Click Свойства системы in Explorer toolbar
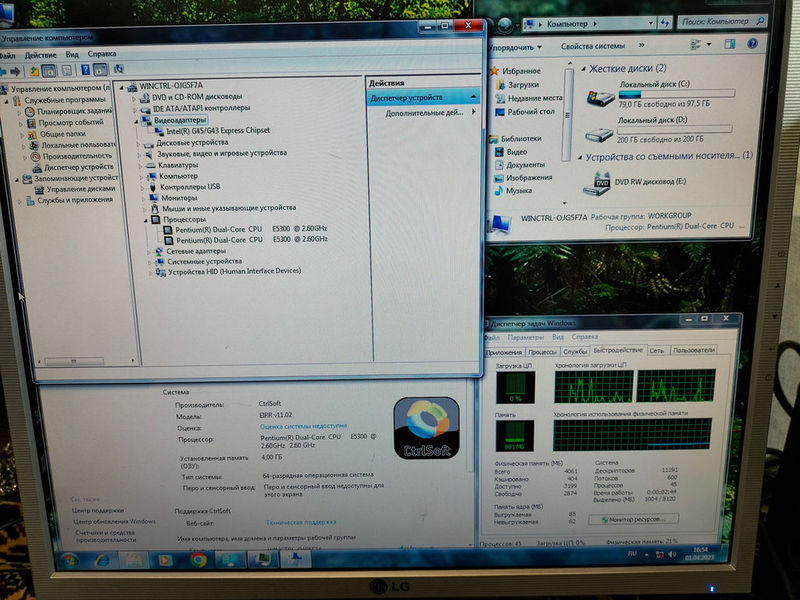Image resolution: width=800 pixels, height=600 pixels. (592, 46)
